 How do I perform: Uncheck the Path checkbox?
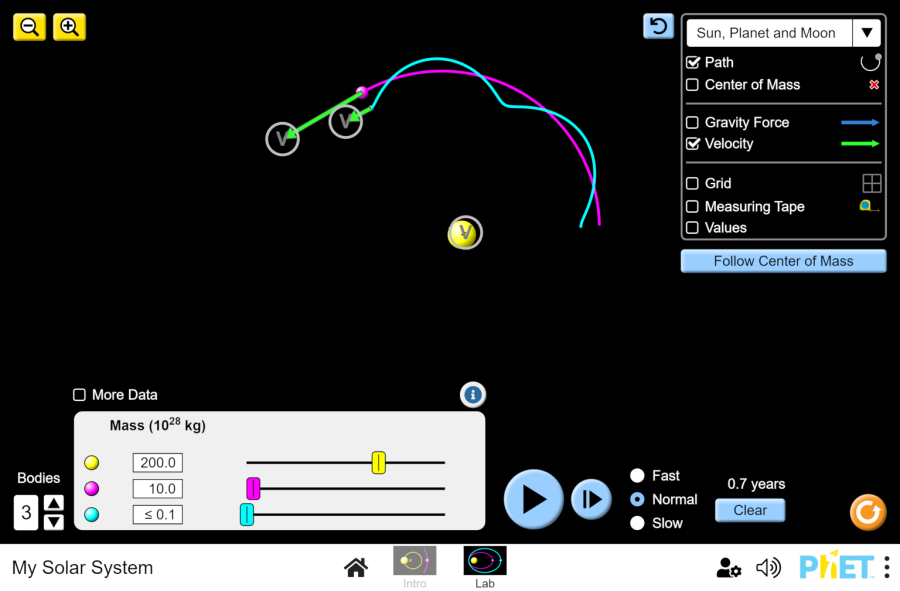pyautogui.click(x=693, y=62)
